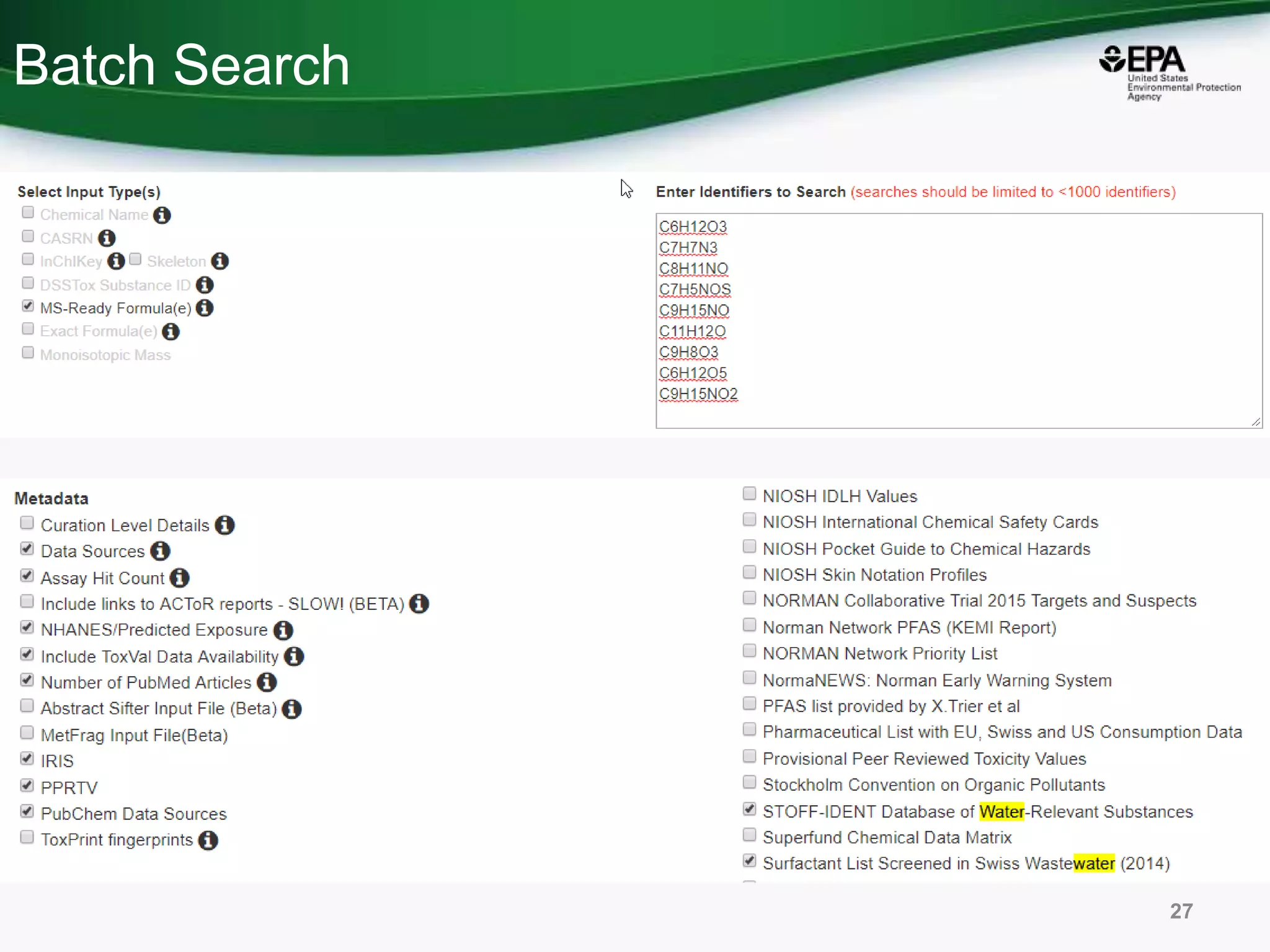Check ToxPrint fingerprints checkbox
This screenshot has height=952, width=1270.
(27, 837)
